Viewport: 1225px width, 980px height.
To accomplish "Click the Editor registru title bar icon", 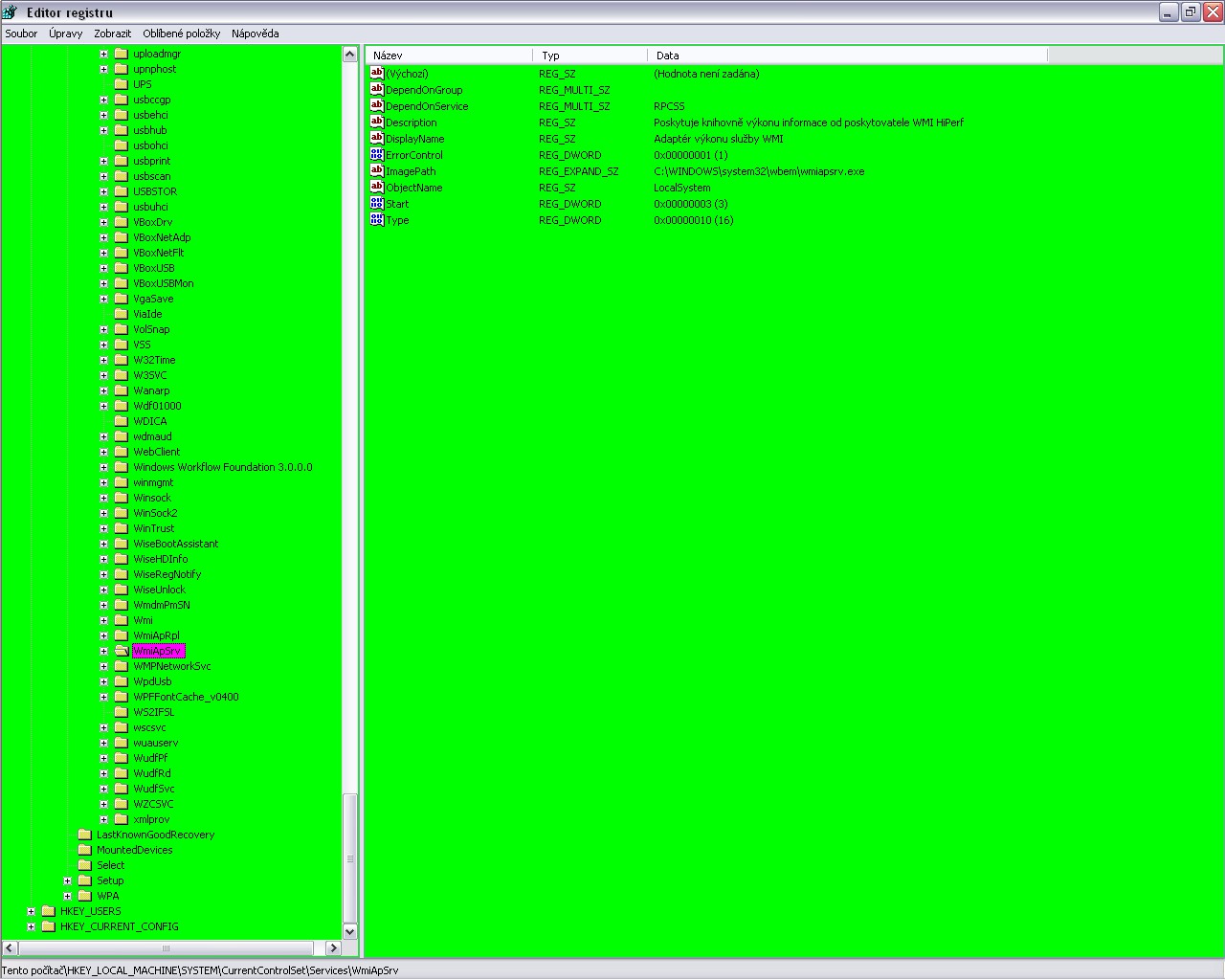I will [11, 12].
